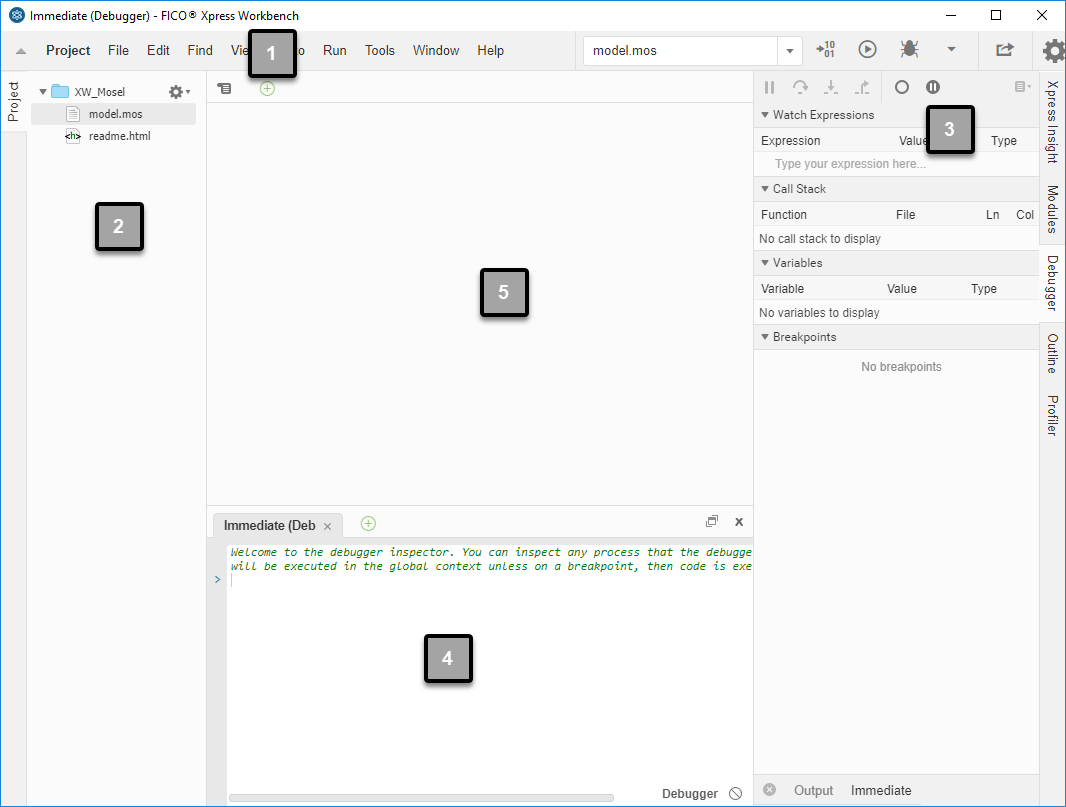This screenshot has width=1066, height=807.
Task: Switch to the Profiler side tab
Action: tap(1052, 416)
